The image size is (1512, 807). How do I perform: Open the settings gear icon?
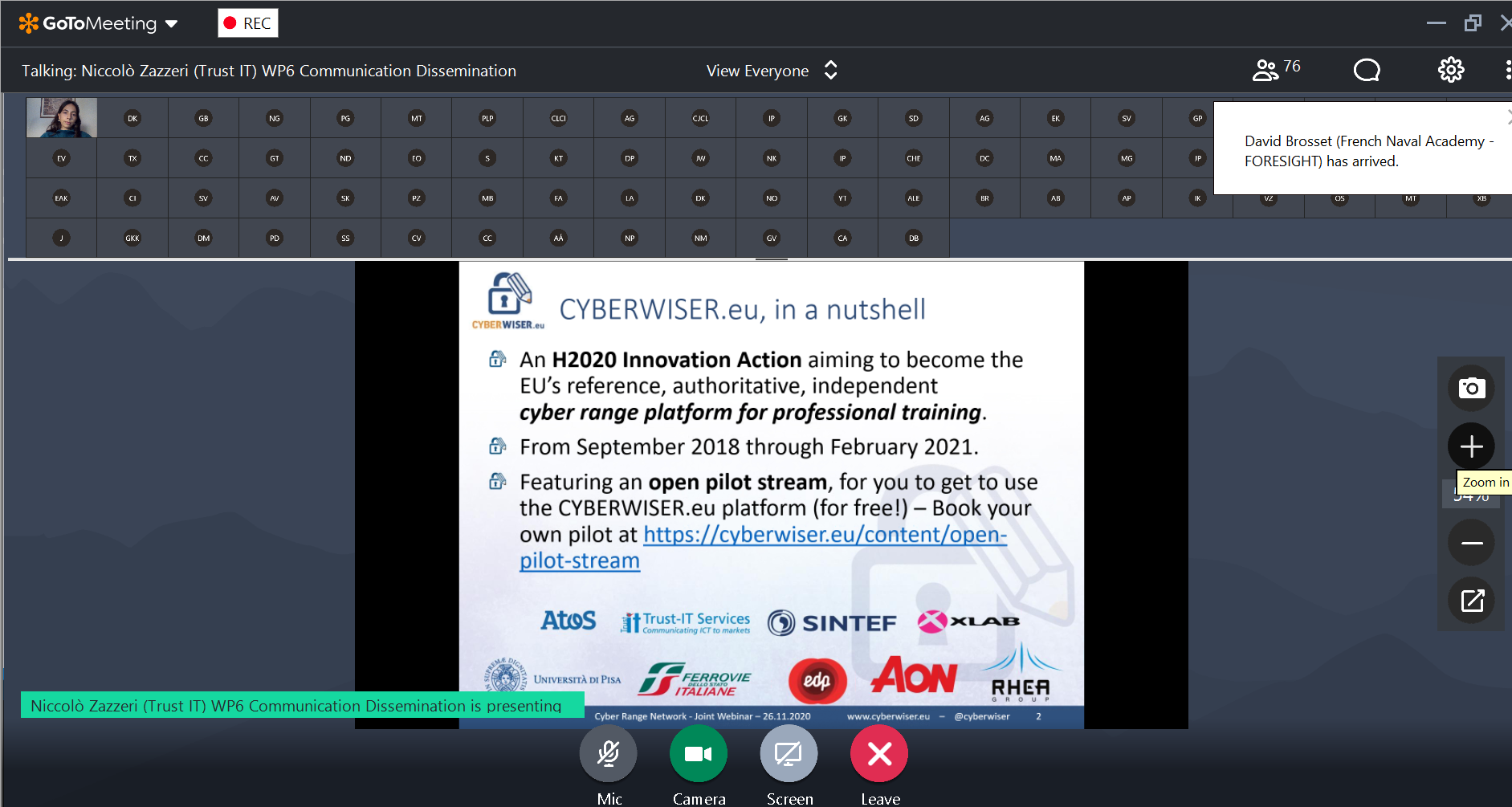click(1450, 71)
